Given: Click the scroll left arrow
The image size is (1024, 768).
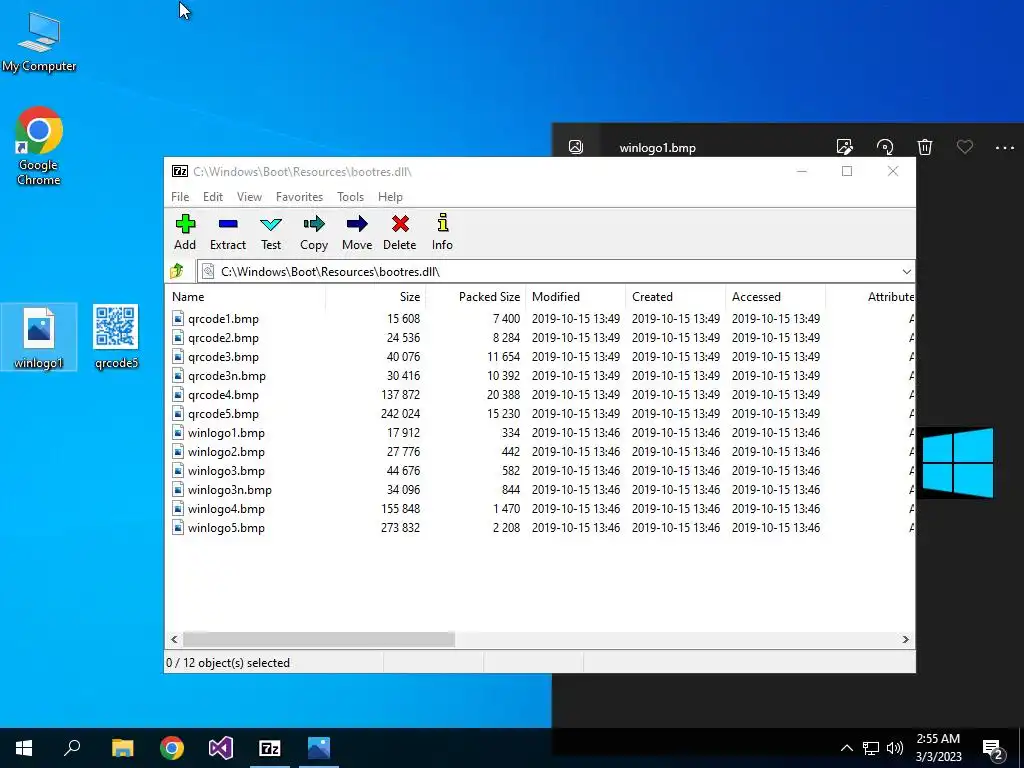Looking at the screenshot, I should pyautogui.click(x=174, y=639).
